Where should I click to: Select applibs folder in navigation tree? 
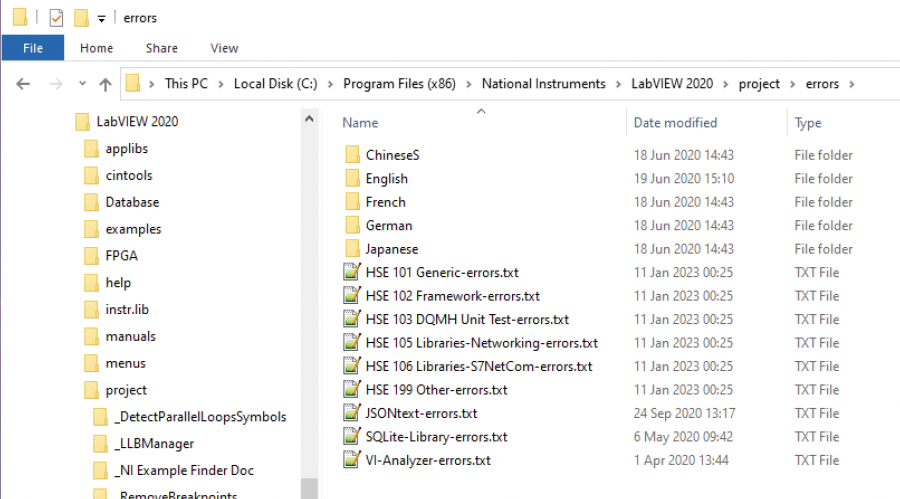pyautogui.click(x=126, y=149)
